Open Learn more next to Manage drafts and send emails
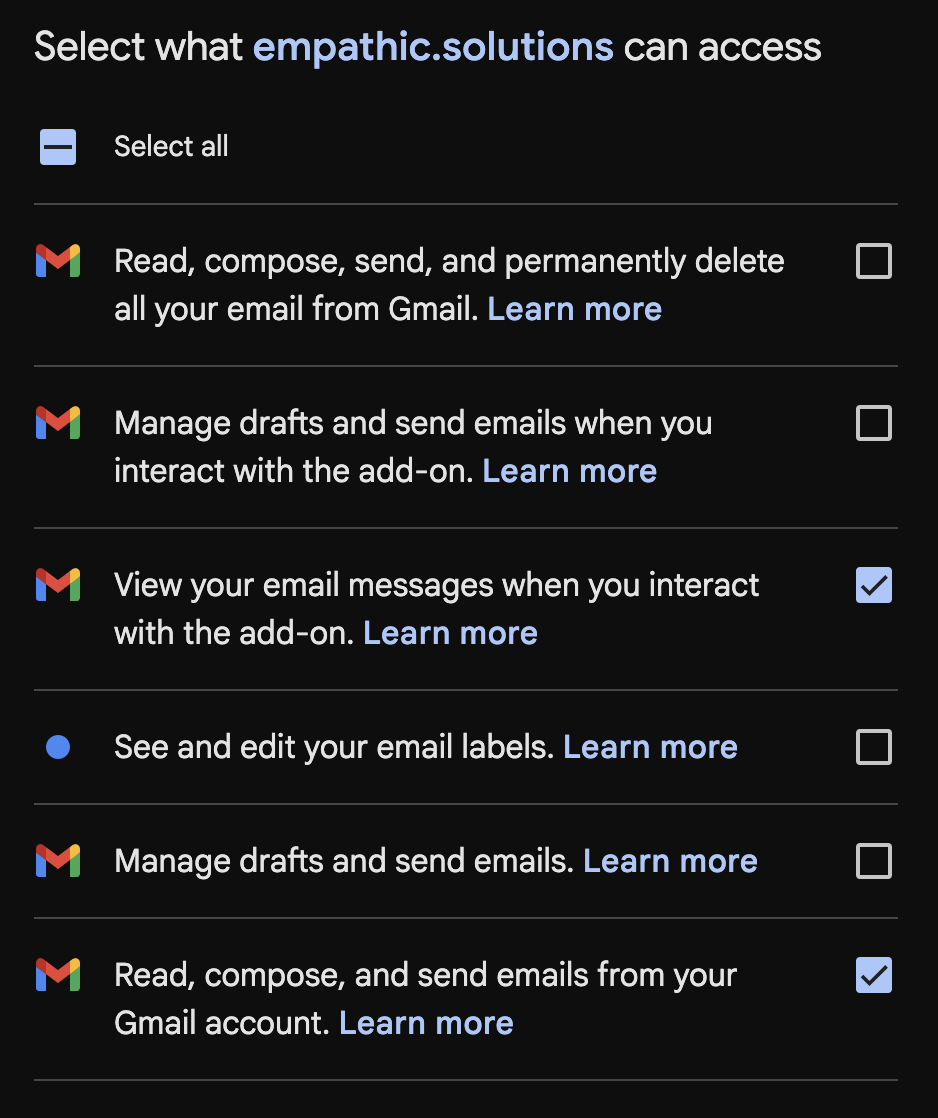The height and width of the screenshot is (1118, 938). coord(670,861)
